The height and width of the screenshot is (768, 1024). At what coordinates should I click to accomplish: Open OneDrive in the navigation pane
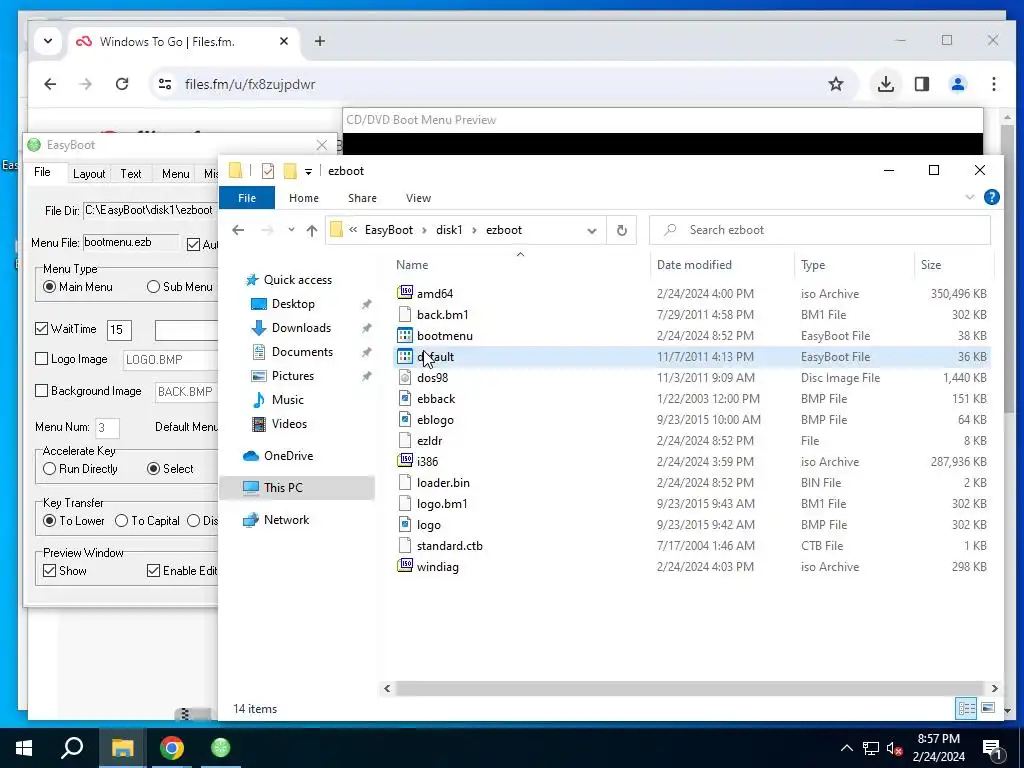pyautogui.click(x=288, y=456)
